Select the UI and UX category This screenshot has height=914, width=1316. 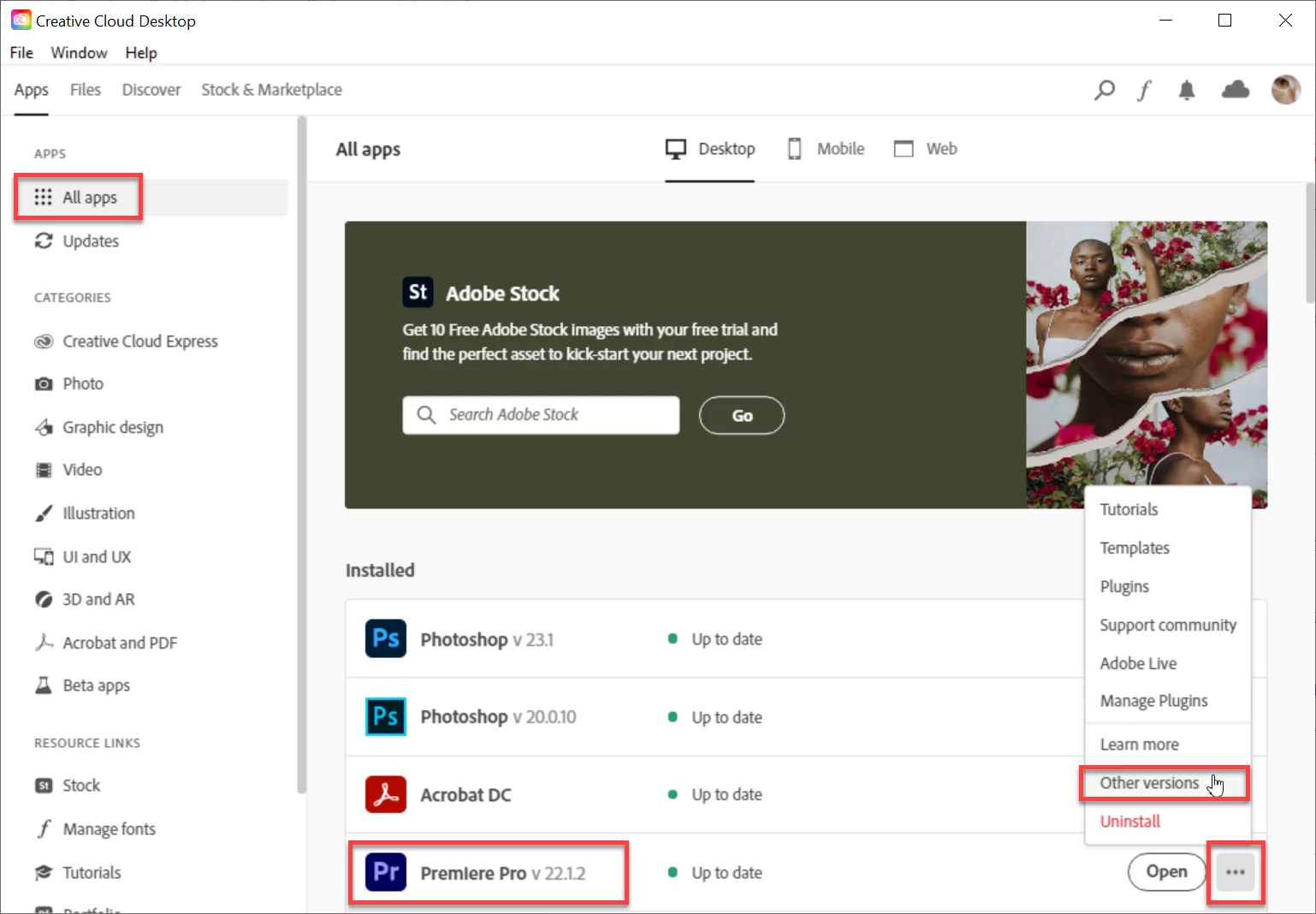point(82,557)
